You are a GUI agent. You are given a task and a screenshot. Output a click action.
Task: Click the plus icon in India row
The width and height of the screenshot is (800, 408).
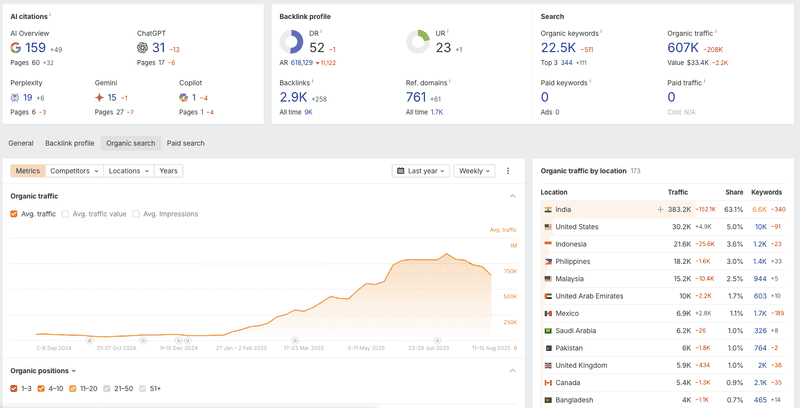(x=660, y=210)
